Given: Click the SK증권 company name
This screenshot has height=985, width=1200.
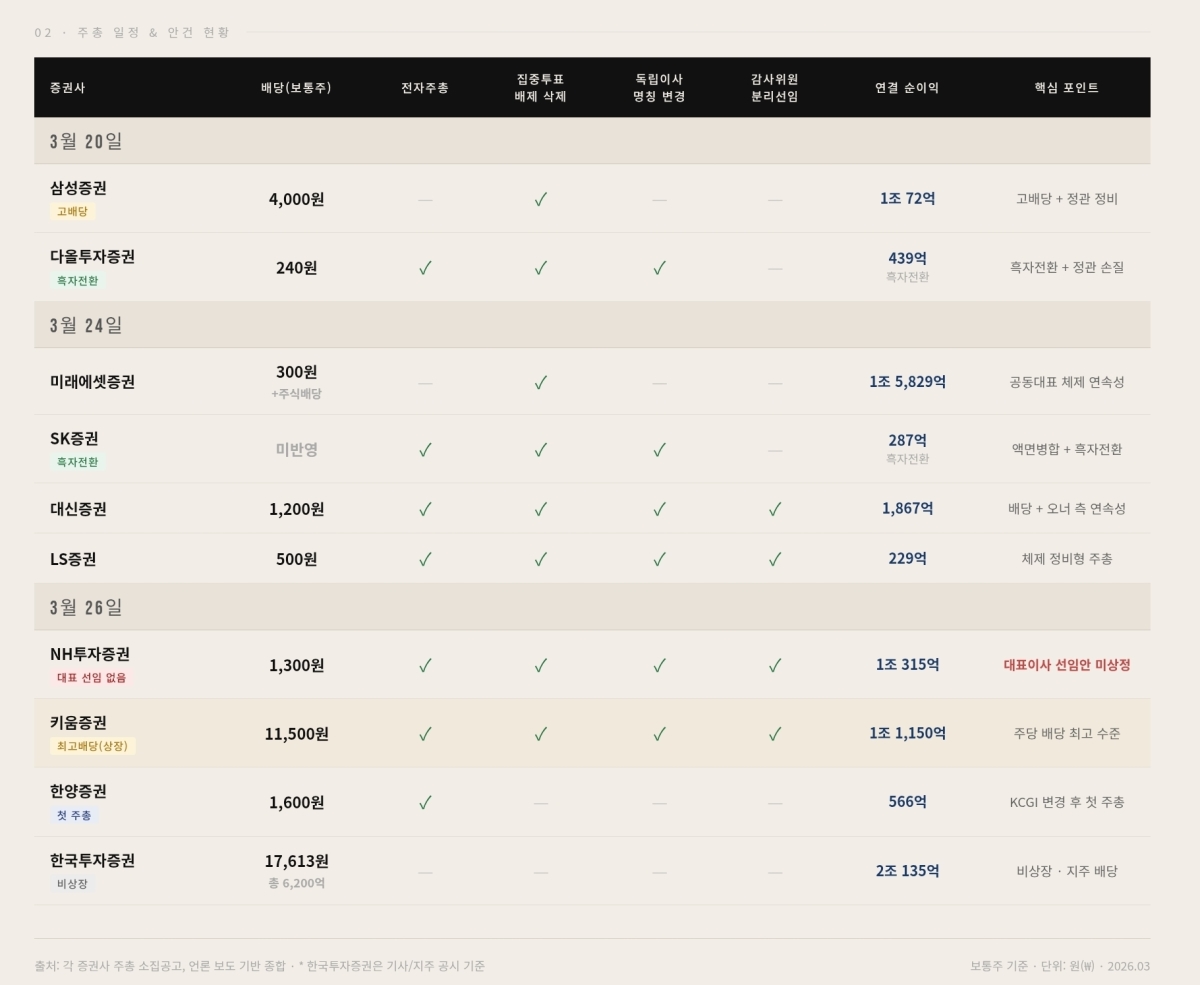Looking at the screenshot, I should tap(74, 439).
